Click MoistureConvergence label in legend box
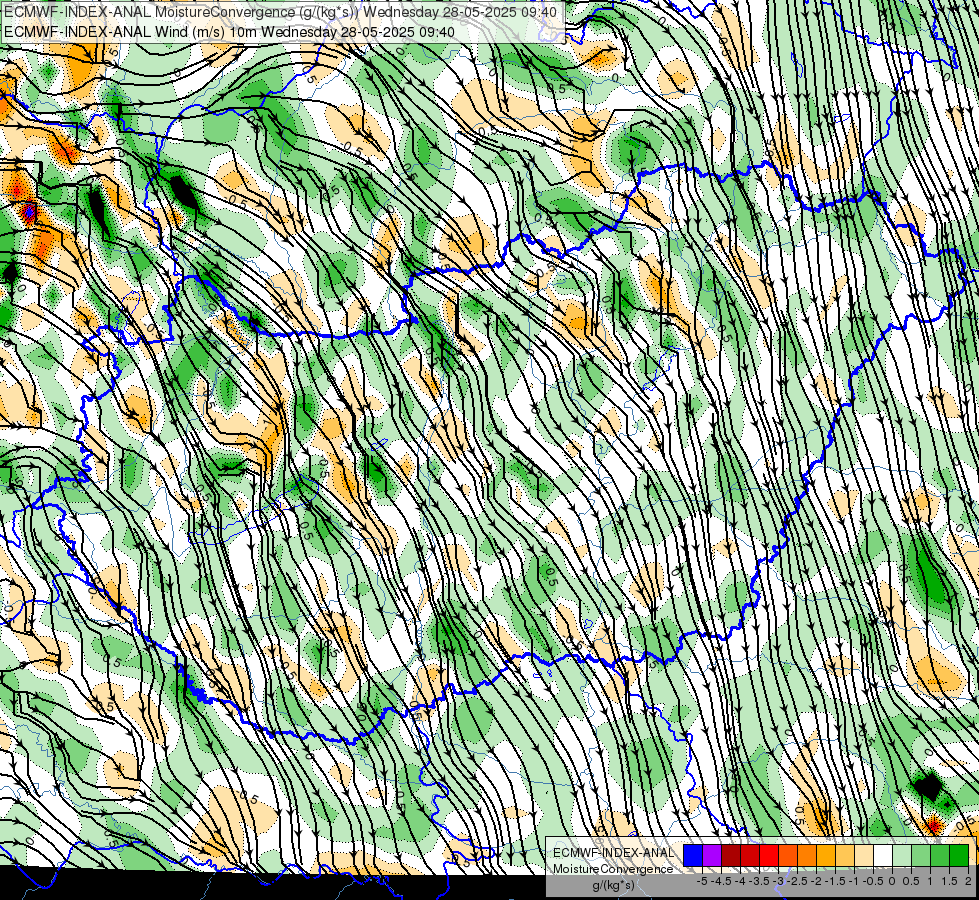This screenshot has height=900, width=979. pos(613,869)
